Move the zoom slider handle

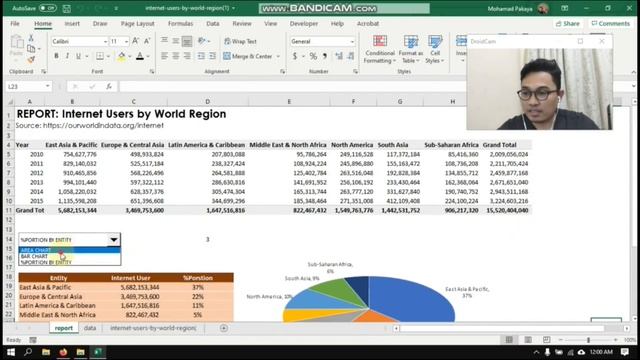tap(588, 340)
